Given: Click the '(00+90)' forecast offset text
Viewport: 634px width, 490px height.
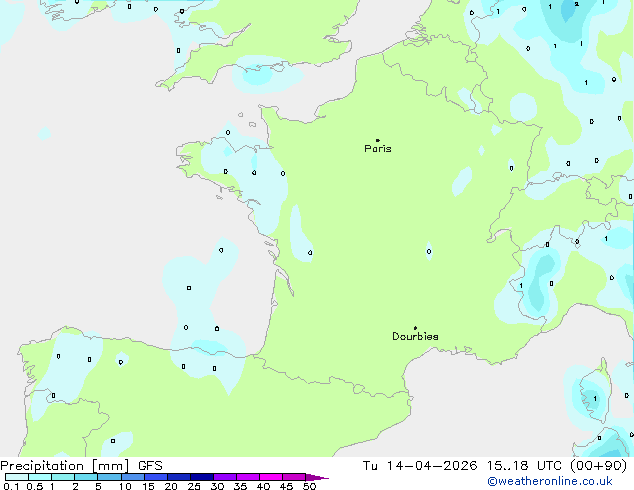Looking at the screenshot, I should click(598, 466).
